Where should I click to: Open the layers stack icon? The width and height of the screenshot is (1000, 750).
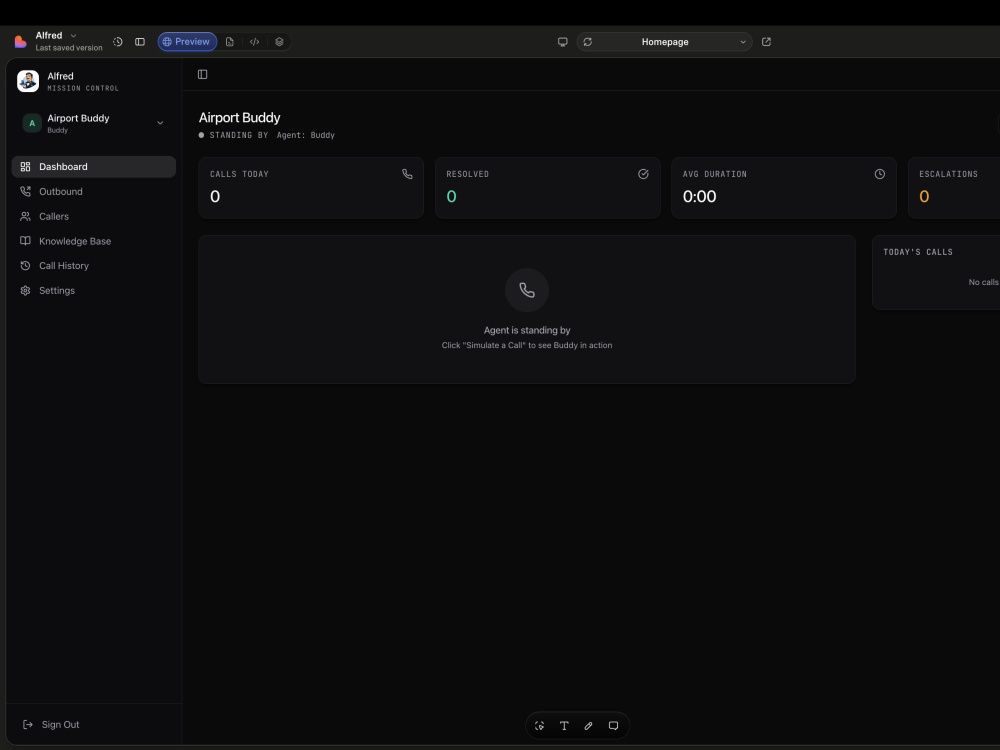279,42
